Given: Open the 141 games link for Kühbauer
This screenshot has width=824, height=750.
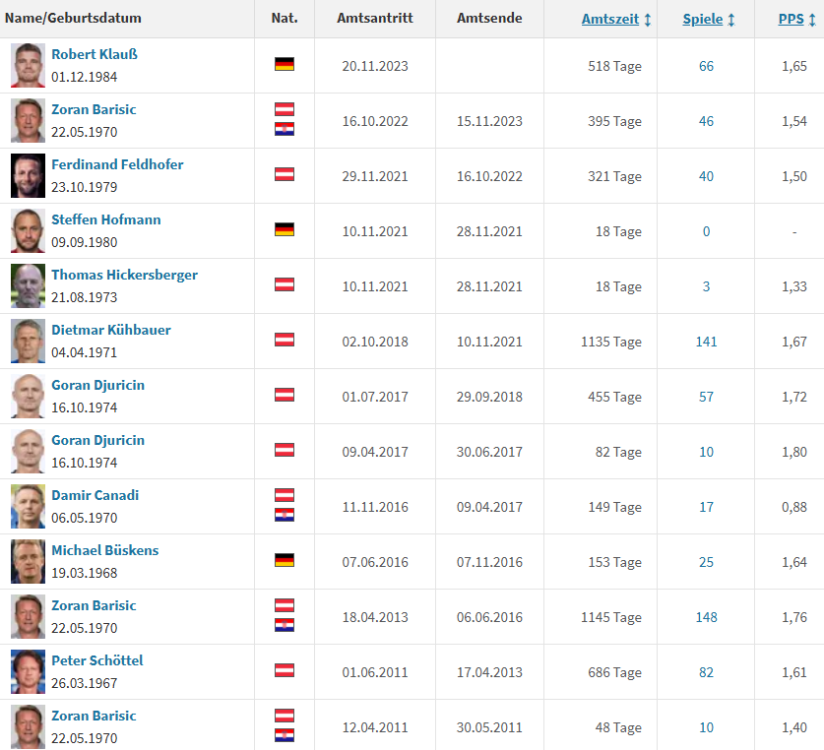Looking at the screenshot, I should [x=706, y=342].
